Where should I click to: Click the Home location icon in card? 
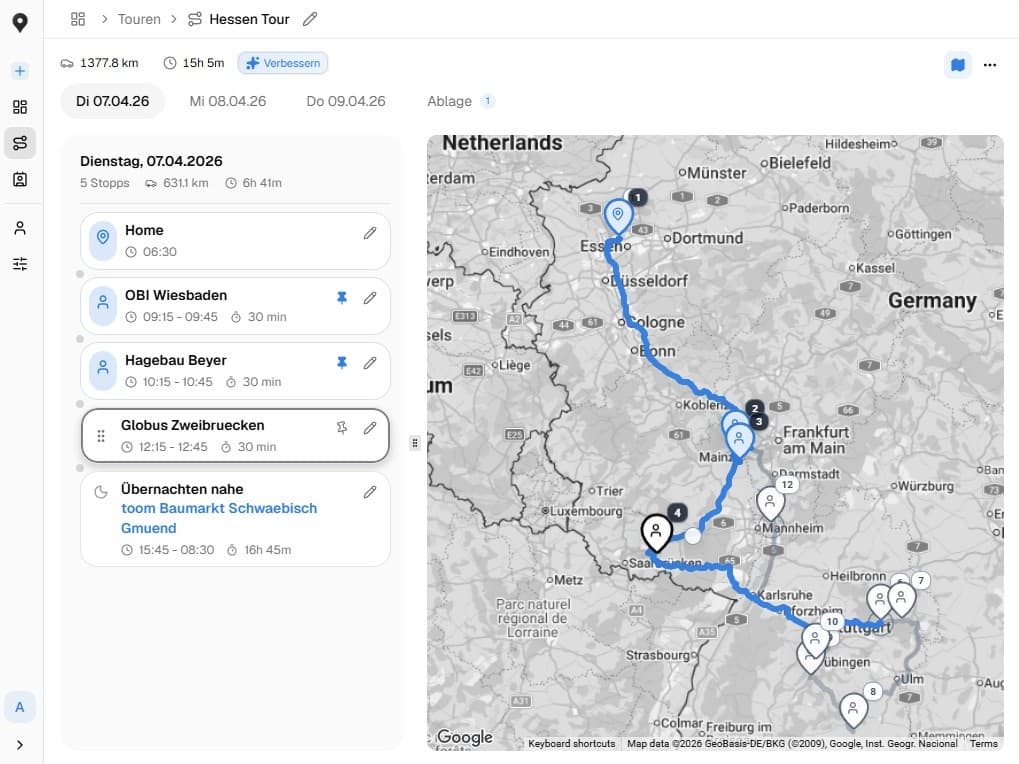(103, 241)
